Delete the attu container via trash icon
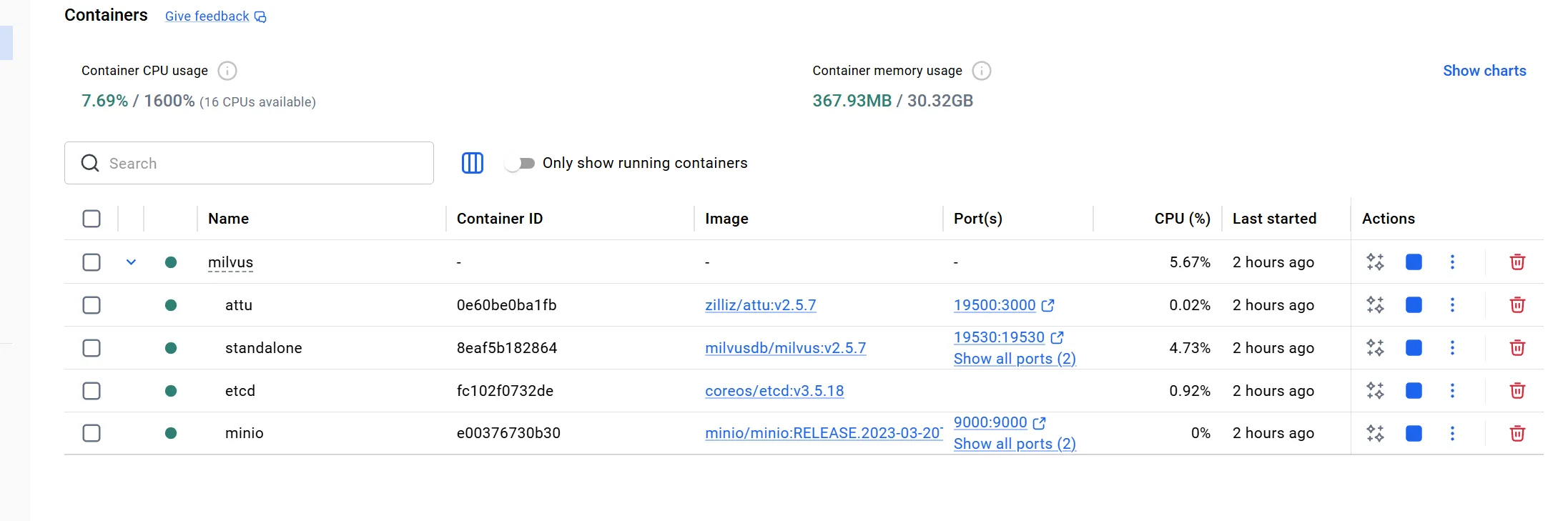 pos(1517,305)
